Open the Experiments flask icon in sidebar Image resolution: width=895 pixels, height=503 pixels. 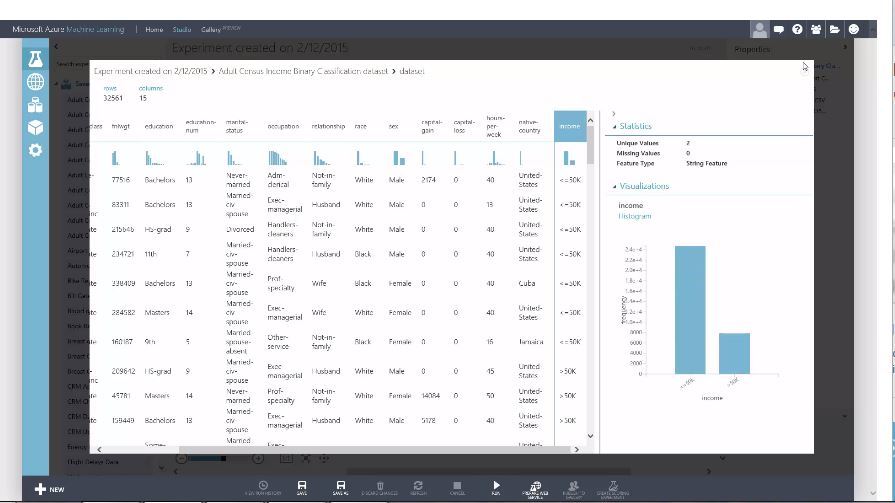pyautogui.click(x=35, y=60)
